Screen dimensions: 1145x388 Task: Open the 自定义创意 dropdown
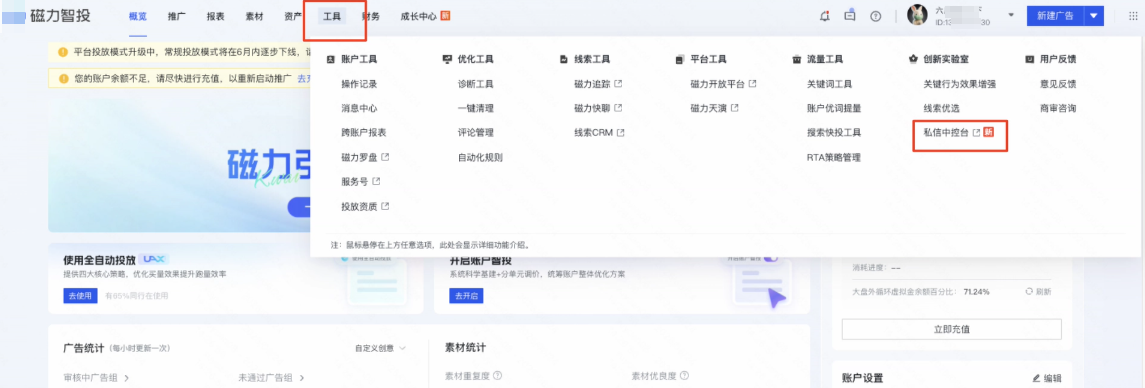pyautogui.click(x=380, y=349)
